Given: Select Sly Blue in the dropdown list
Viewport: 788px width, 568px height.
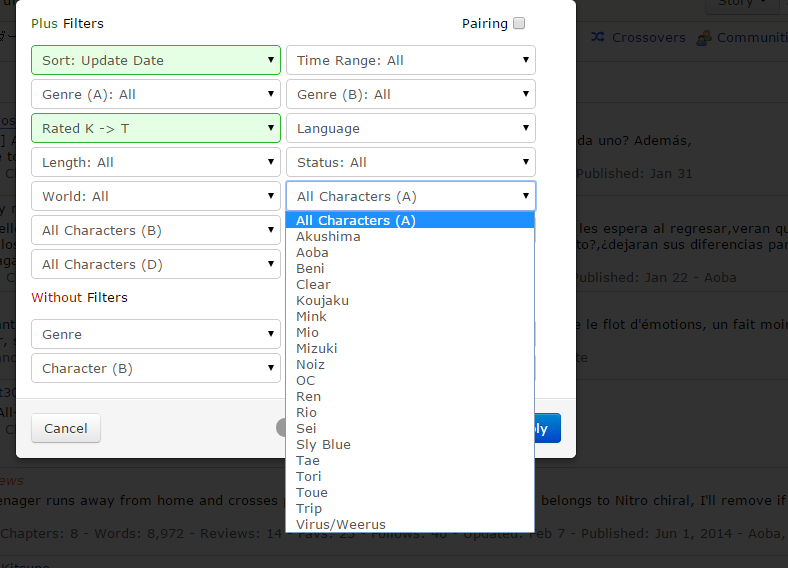Looking at the screenshot, I should [323, 444].
